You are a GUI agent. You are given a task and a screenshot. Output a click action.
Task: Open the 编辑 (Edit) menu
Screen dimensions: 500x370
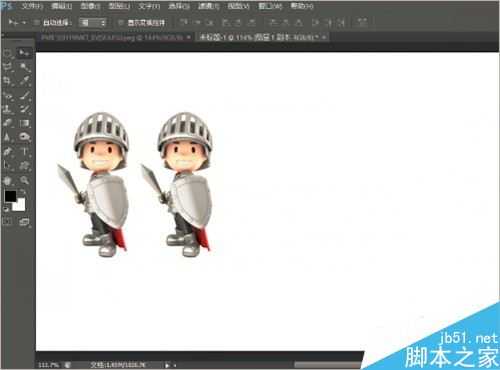(x=62, y=6)
